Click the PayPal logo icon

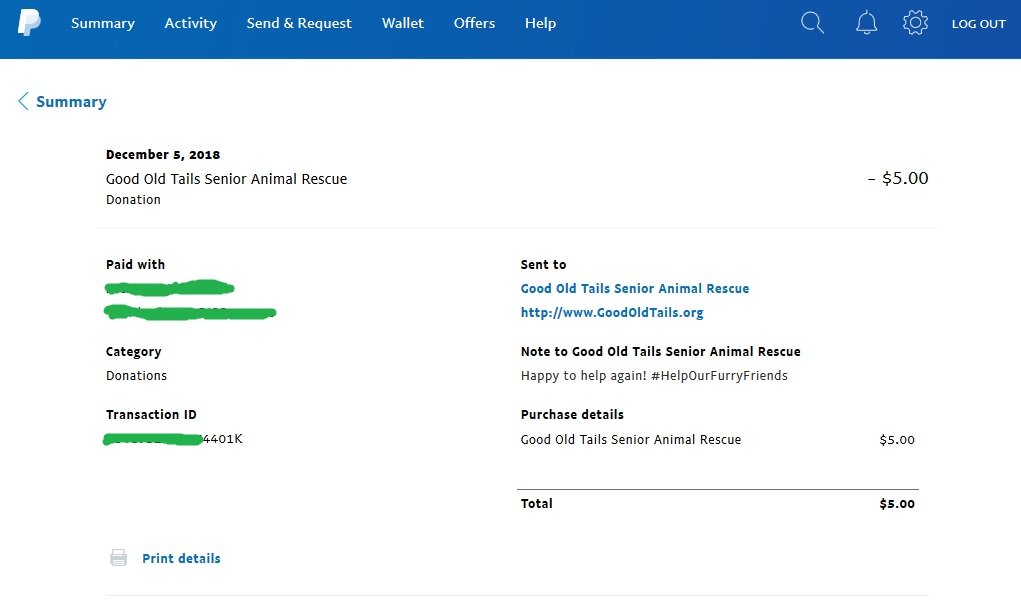click(29, 23)
